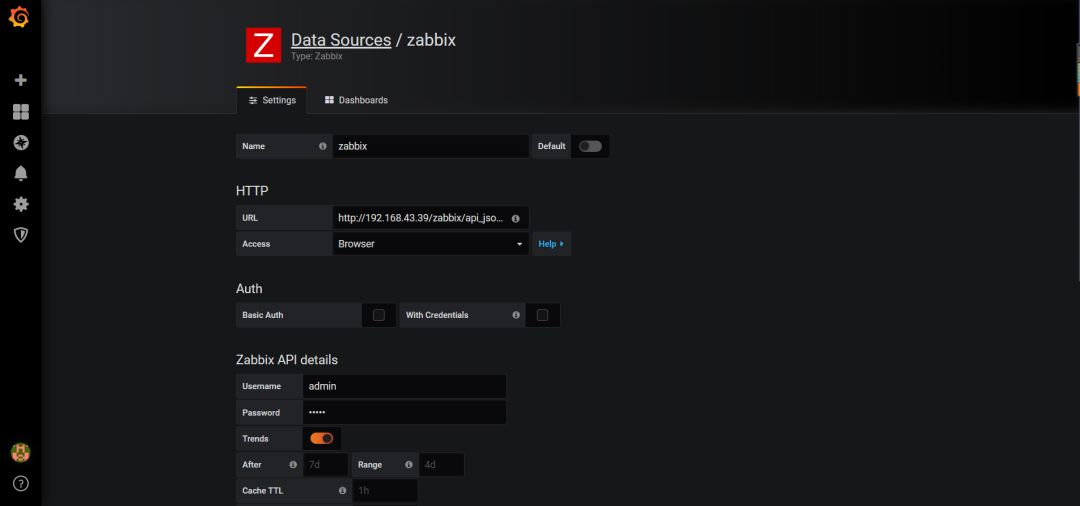This screenshot has height=506, width=1080.
Task: Open the Help question mark icon
Action: tap(21, 483)
